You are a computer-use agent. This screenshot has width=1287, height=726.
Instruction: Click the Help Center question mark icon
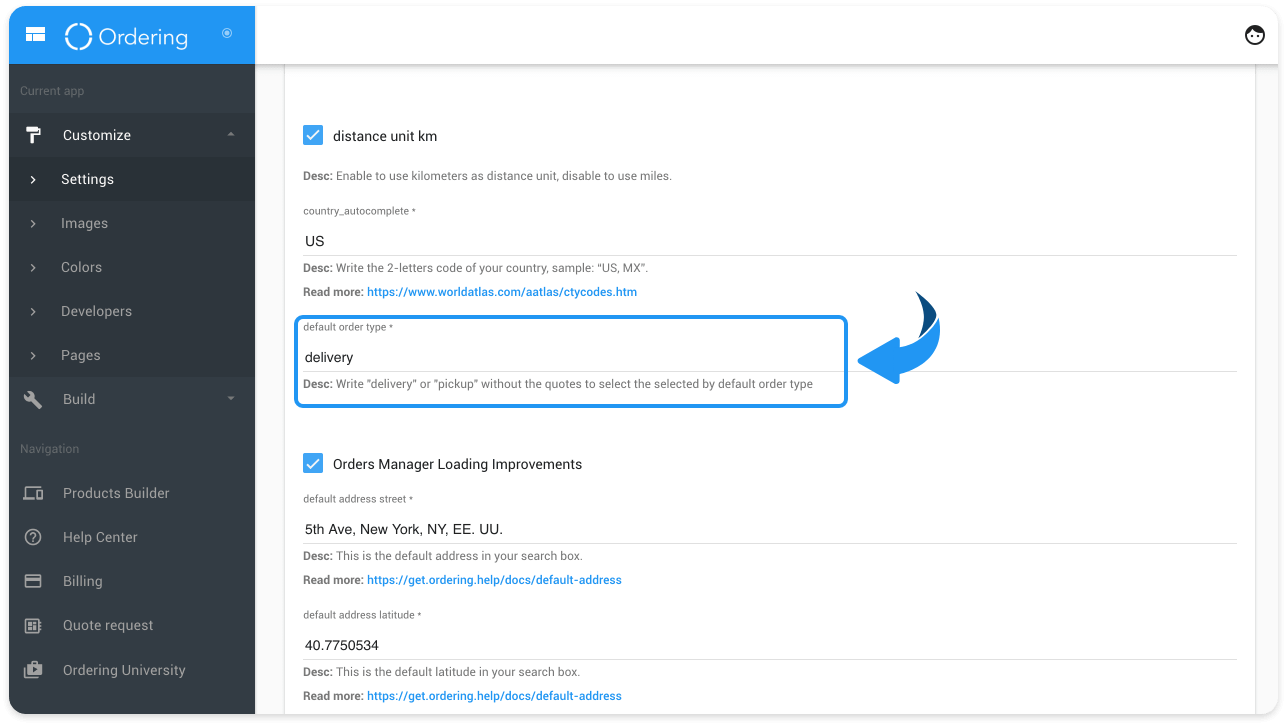click(33, 537)
